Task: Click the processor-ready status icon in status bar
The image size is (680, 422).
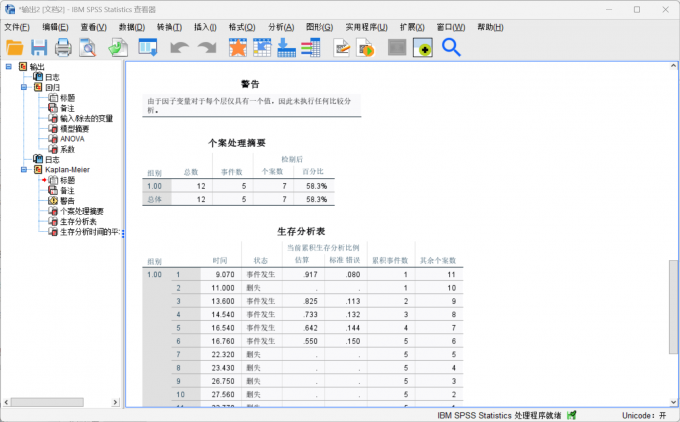Action: [x=572, y=415]
